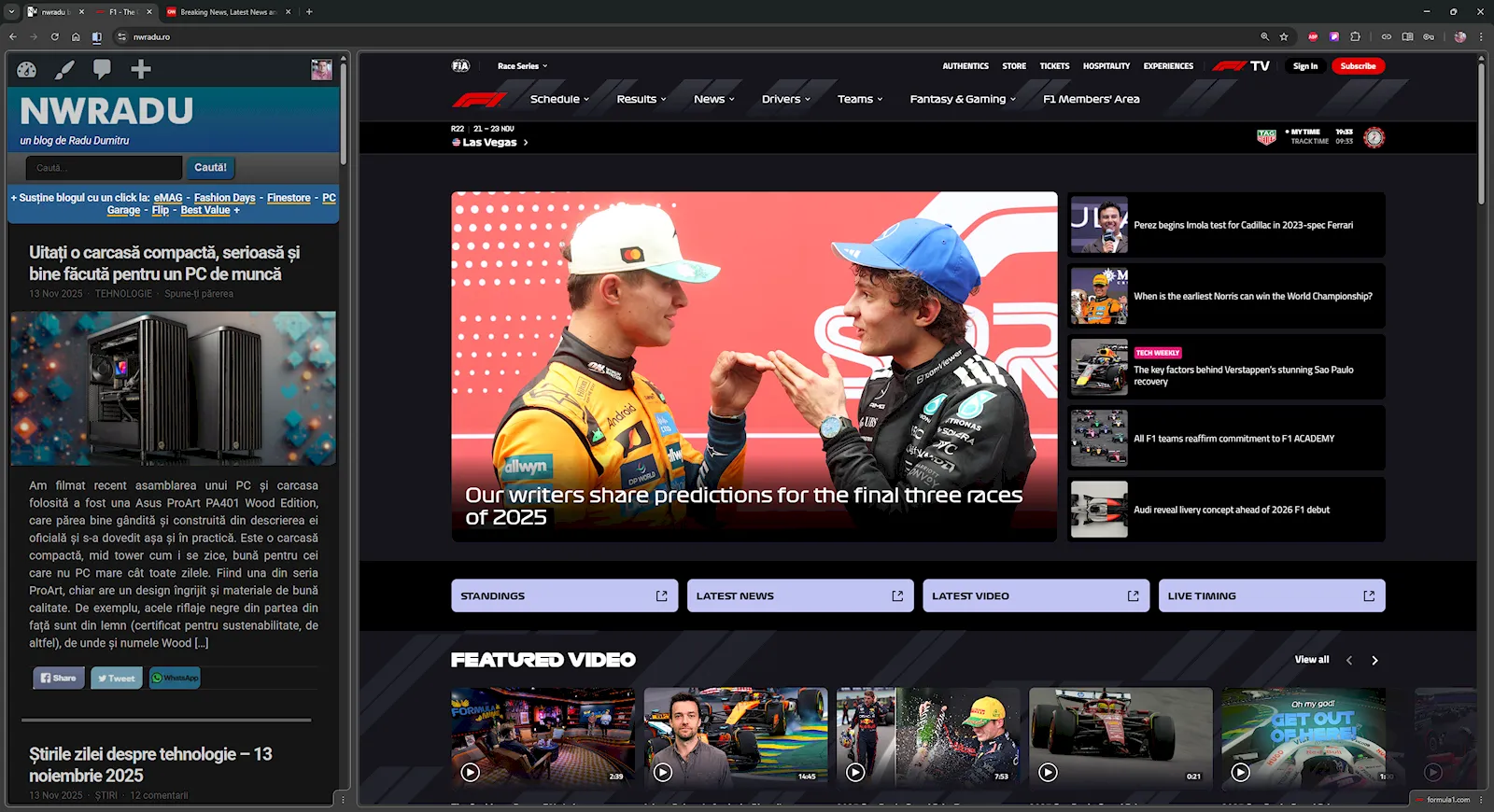This screenshot has width=1494, height=812.
Task: Expand the Schedule dropdown menu
Action: point(559,100)
